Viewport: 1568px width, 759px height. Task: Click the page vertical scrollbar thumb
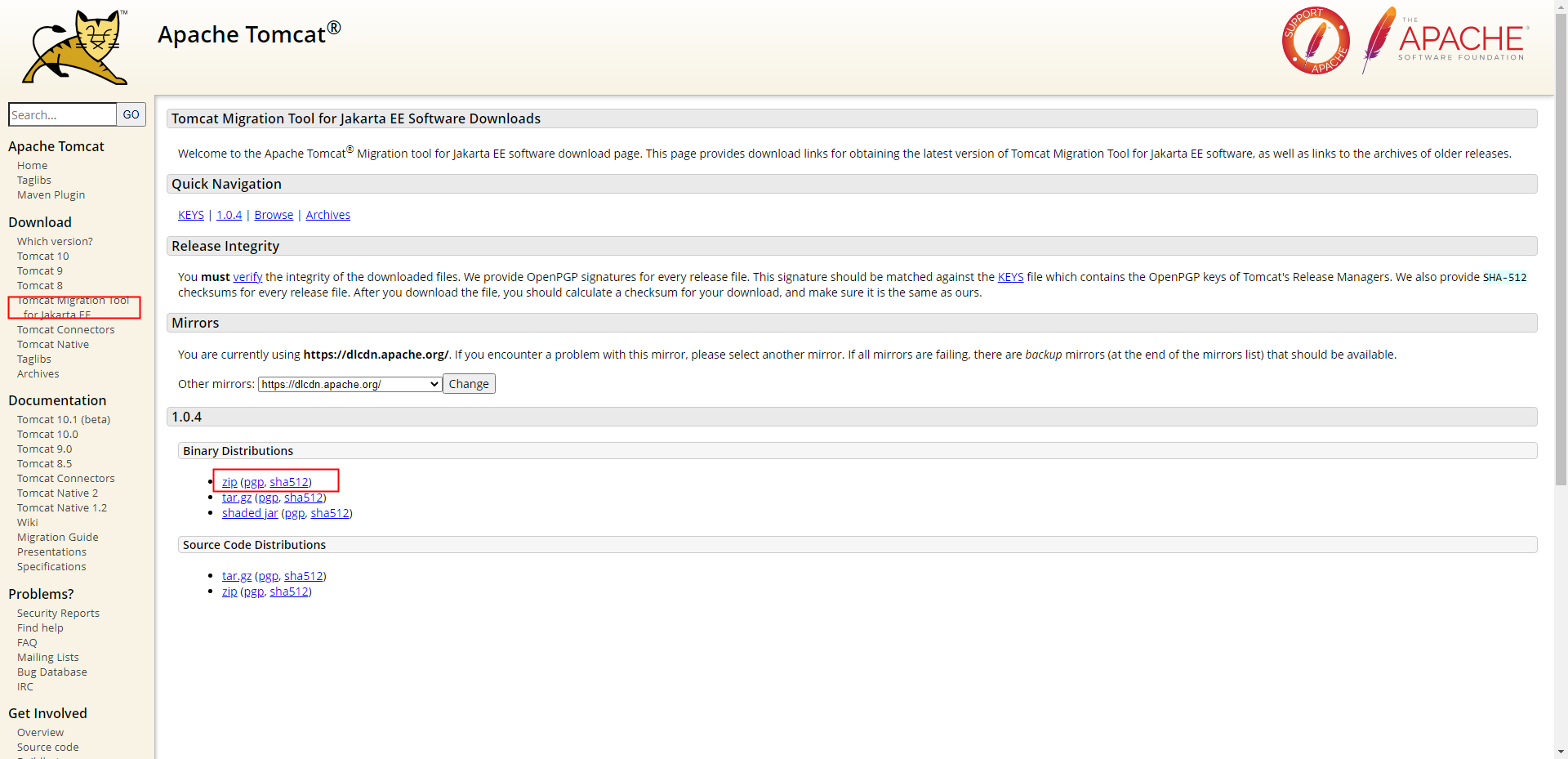pyautogui.click(x=1561, y=249)
